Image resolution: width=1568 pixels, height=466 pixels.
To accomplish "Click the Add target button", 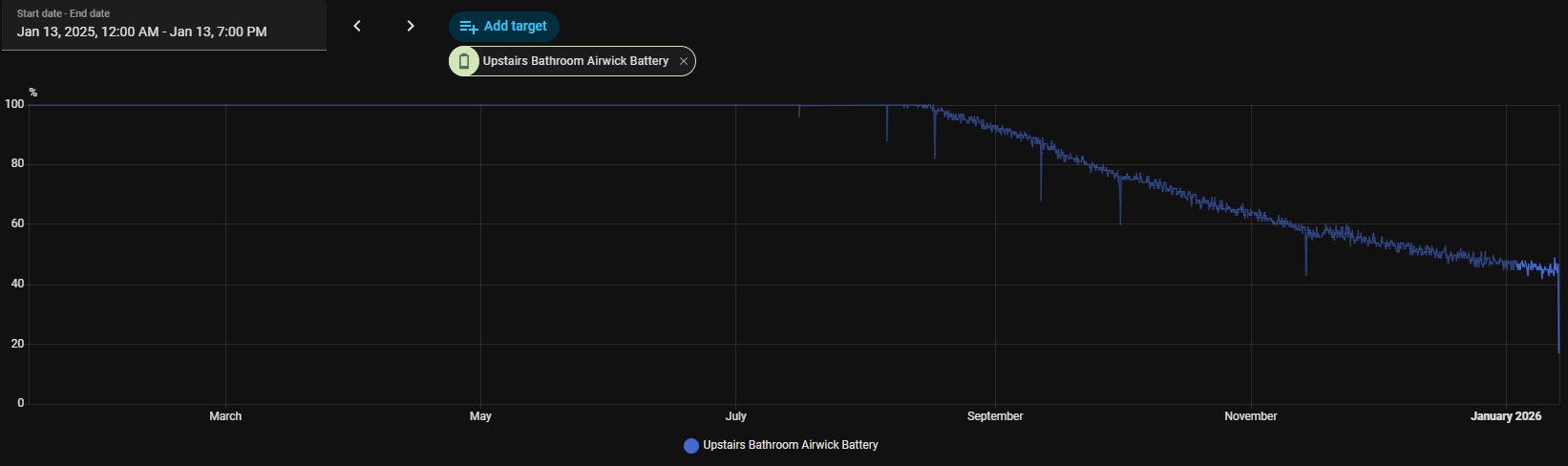I will pos(503,26).
